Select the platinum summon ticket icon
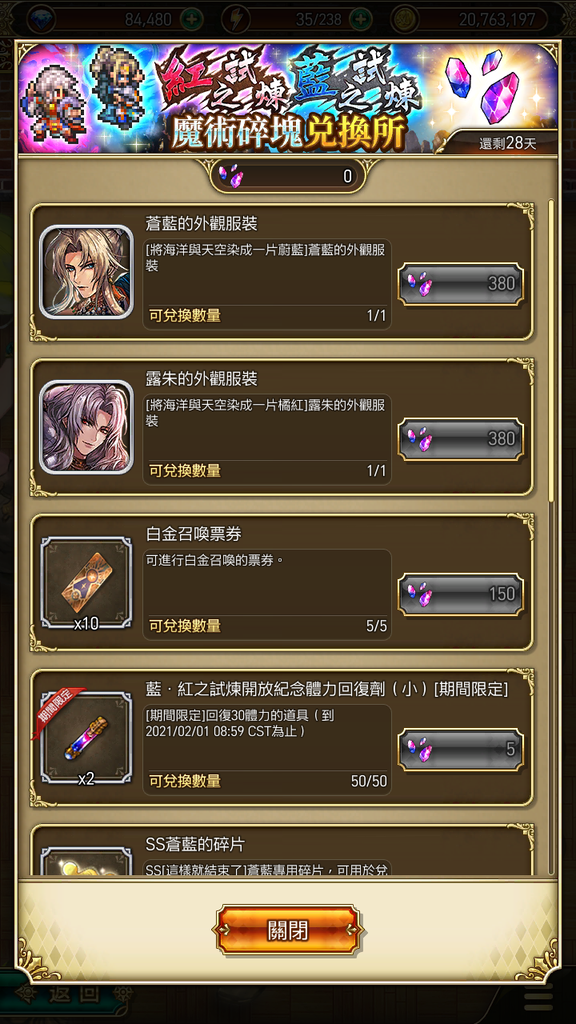Image resolution: width=576 pixels, height=1024 pixels. pos(86,583)
